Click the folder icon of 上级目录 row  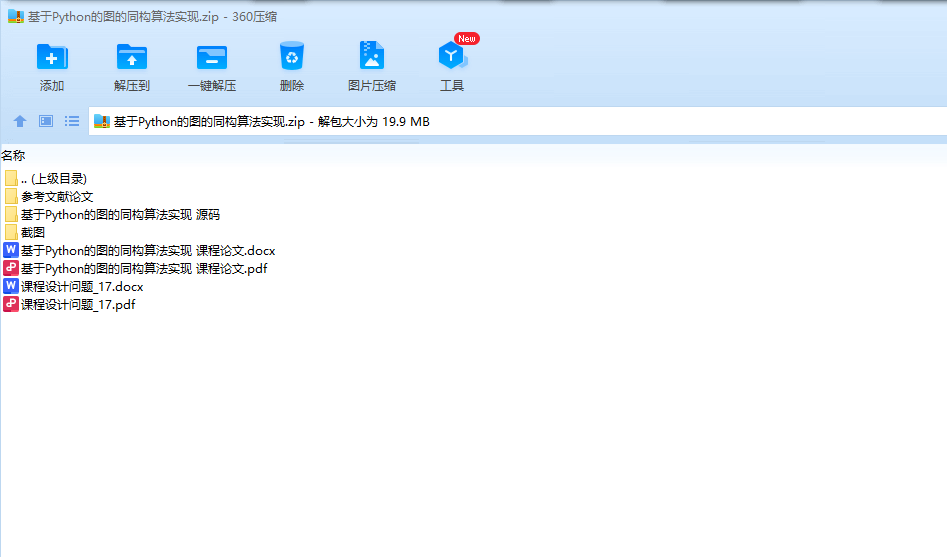click(11, 178)
